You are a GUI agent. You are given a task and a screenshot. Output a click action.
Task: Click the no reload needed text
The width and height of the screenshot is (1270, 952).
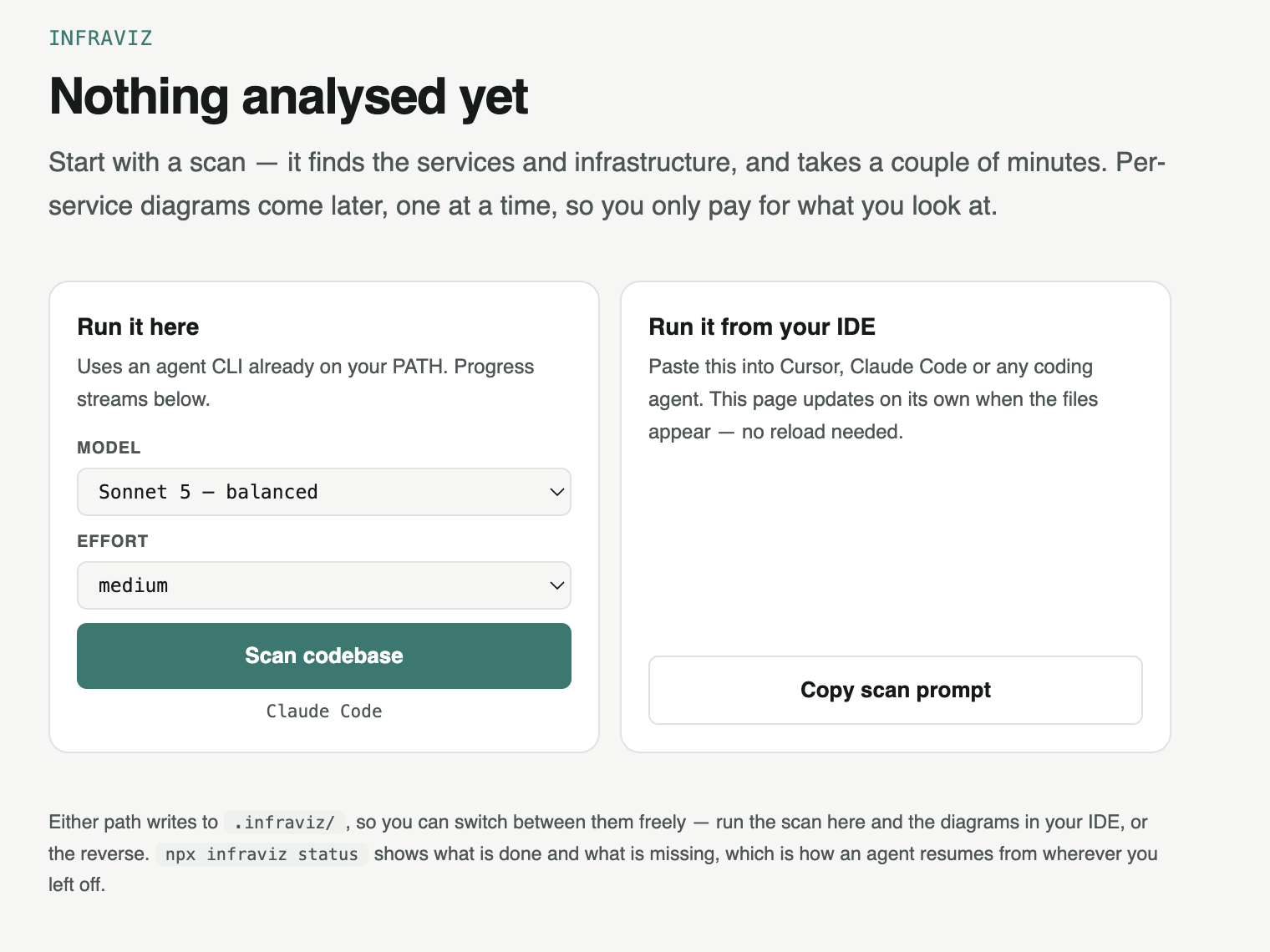(x=822, y=432)
